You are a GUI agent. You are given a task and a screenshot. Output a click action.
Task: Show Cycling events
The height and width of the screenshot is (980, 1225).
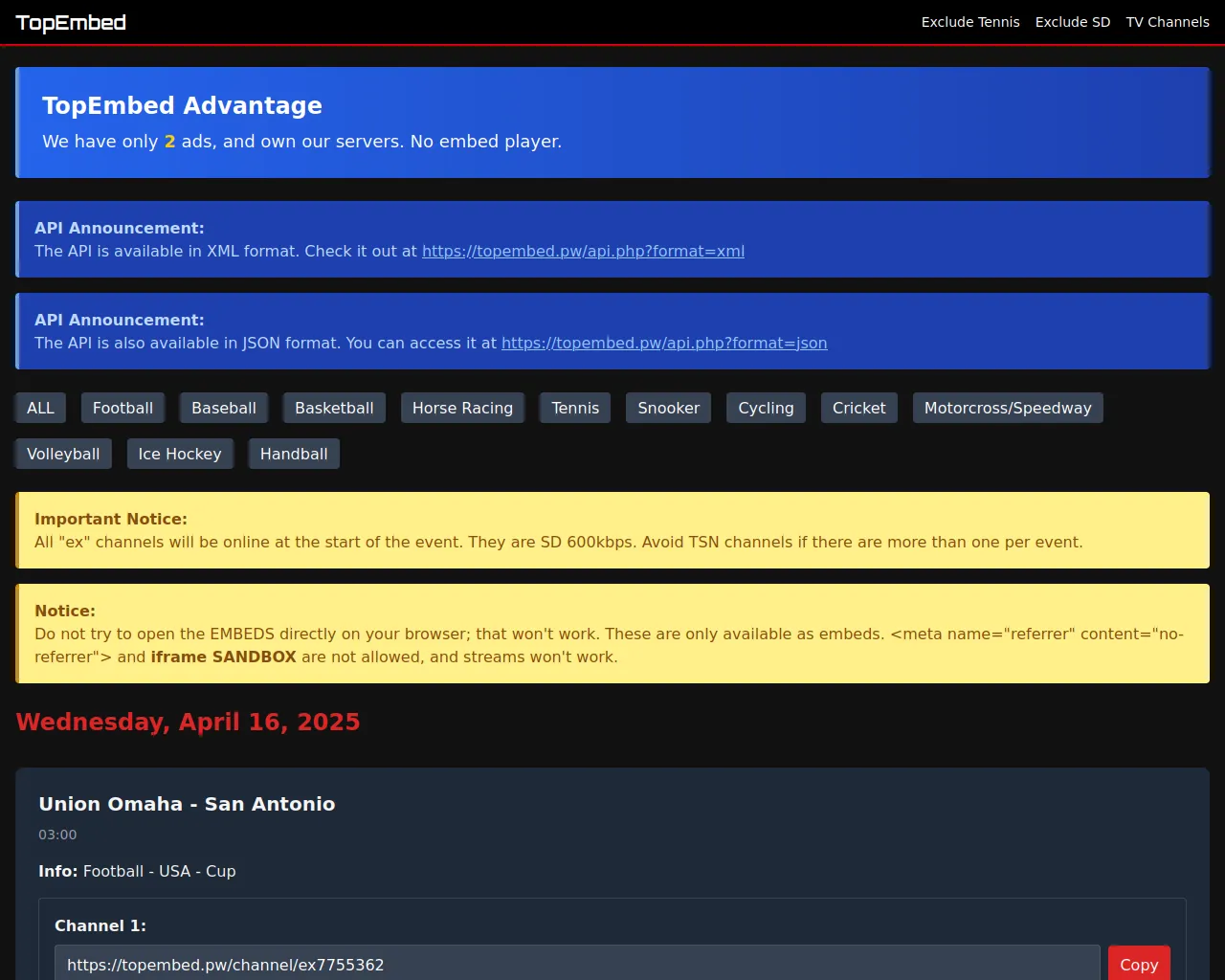766,408
